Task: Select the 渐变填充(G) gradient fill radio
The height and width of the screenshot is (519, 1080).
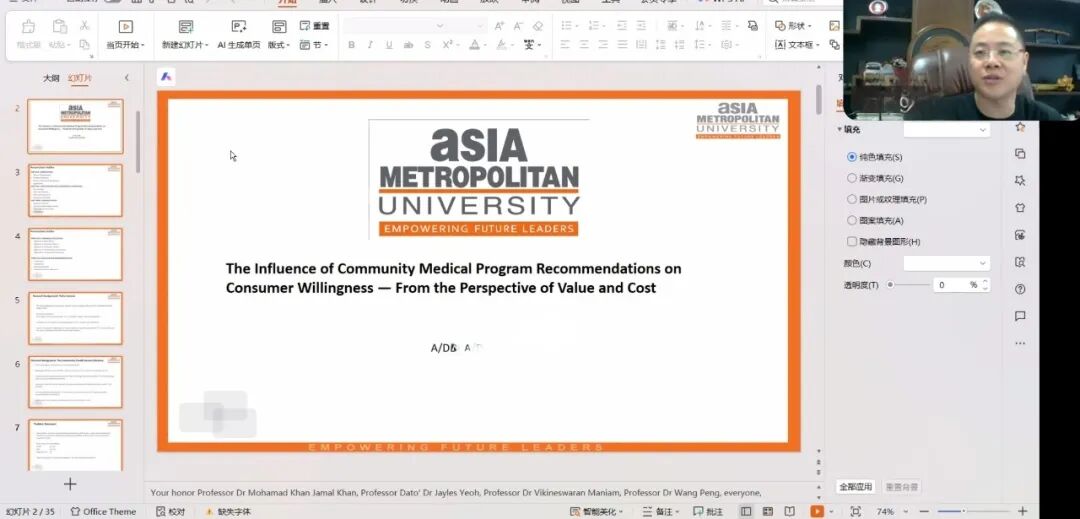Action: [x=852, y=178]
